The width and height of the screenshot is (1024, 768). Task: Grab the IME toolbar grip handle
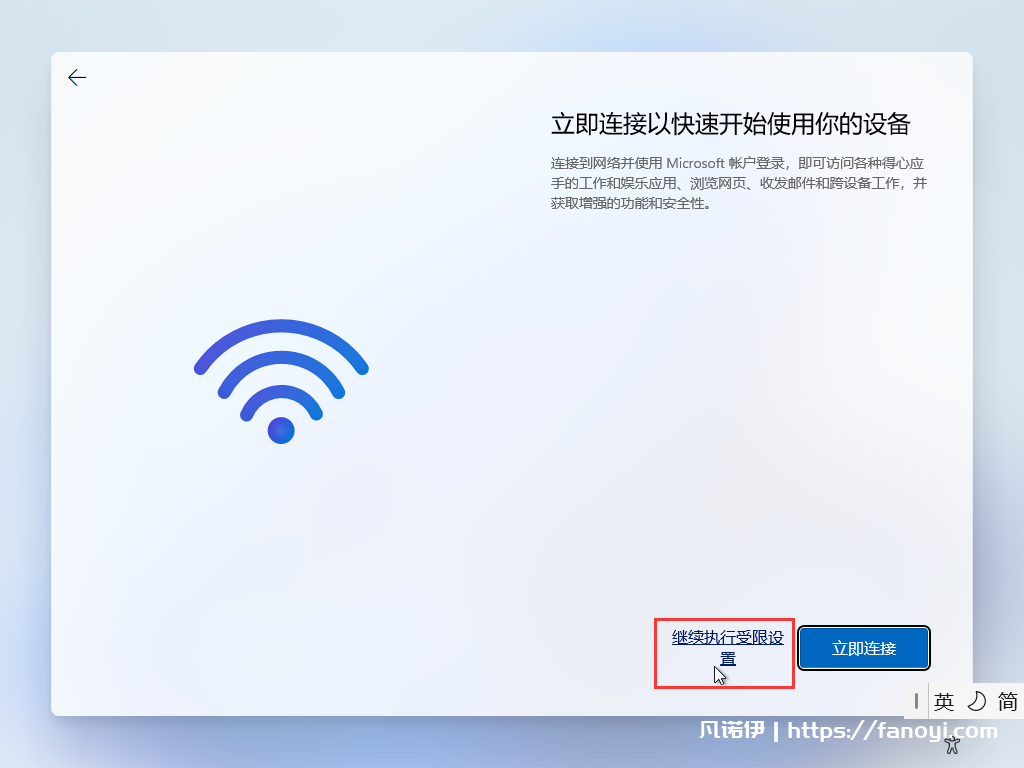[x=916, y=701]
